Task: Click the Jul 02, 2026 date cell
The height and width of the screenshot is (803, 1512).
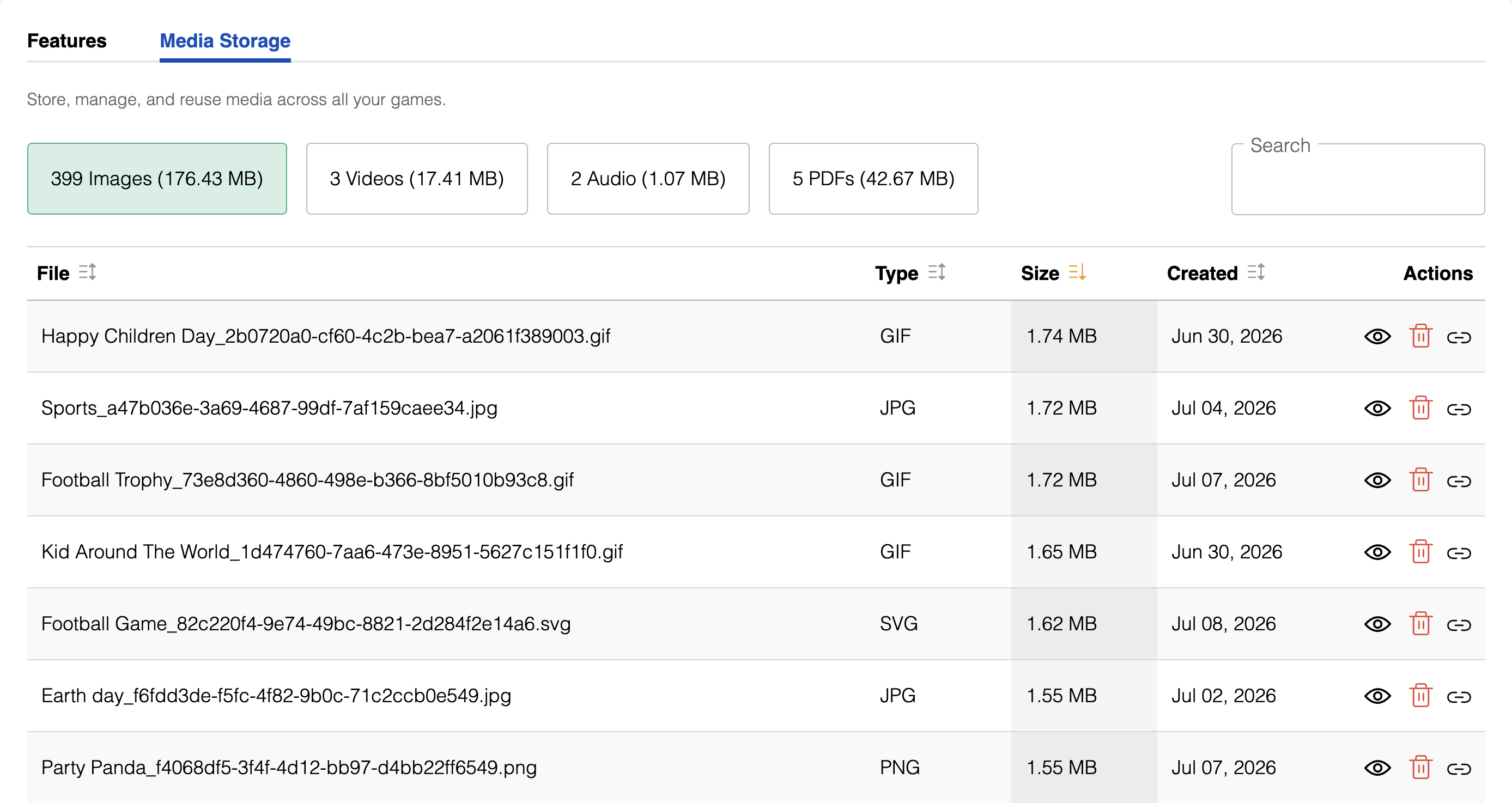Action: [x=1223, y=696]
